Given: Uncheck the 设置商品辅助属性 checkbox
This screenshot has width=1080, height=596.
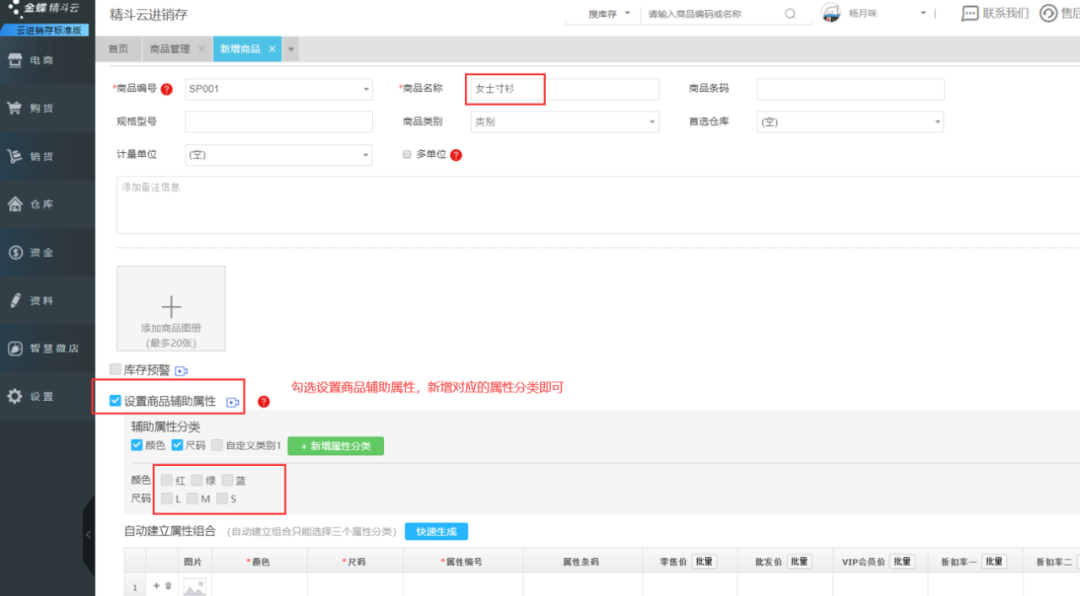Looking at the screenshot, I should [x=115, y=401].
